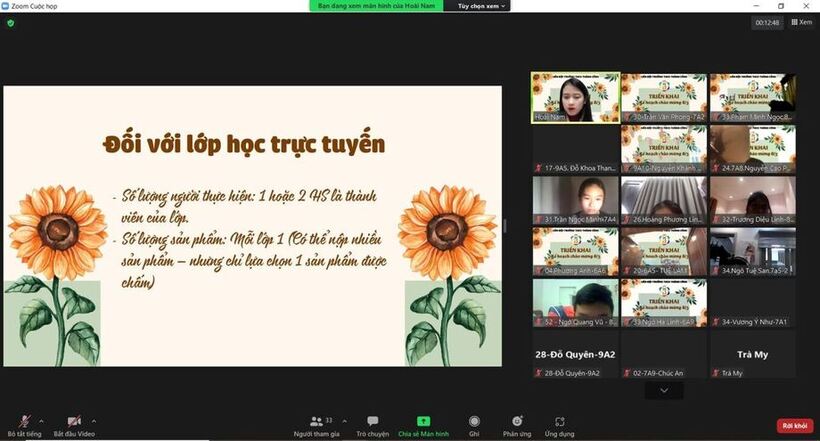Start video with Bắt đầu Video
This screenshot has width=820, height=441.
tap(73, 422)
